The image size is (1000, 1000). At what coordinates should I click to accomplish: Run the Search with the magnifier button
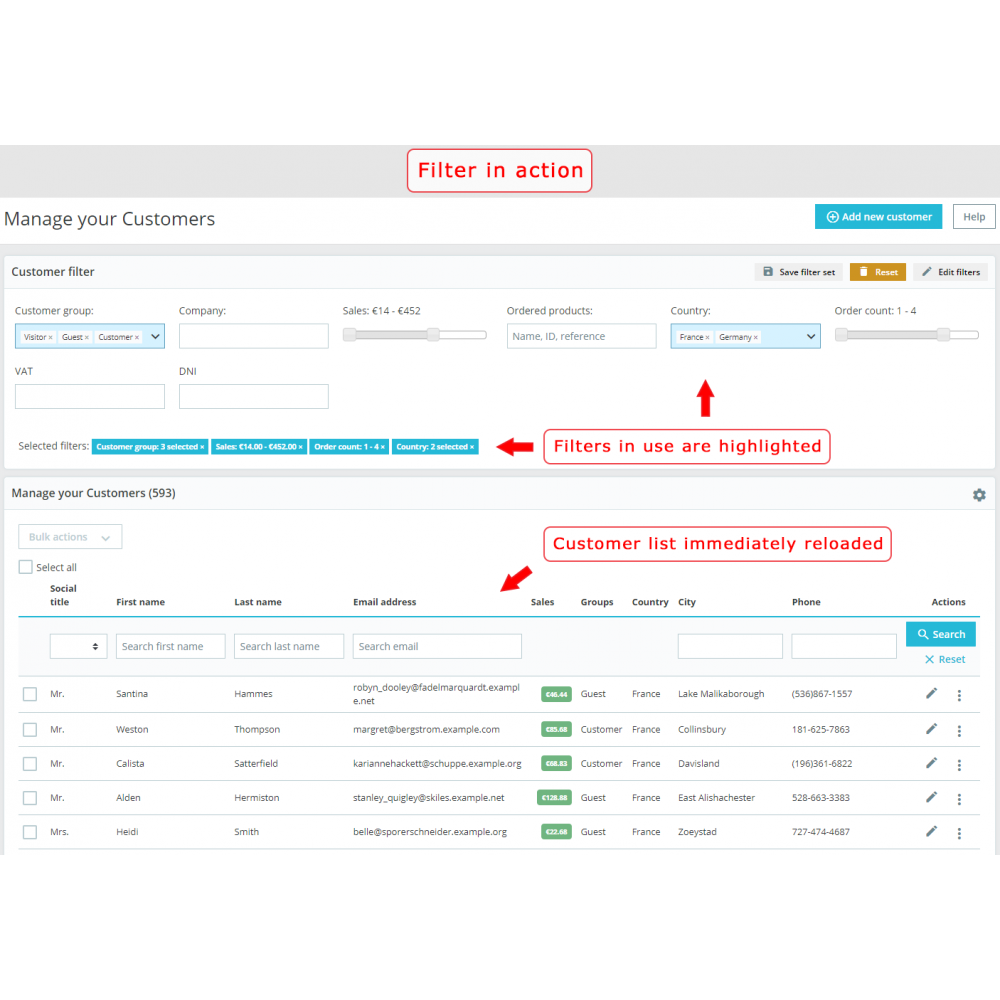coord(940,634)
